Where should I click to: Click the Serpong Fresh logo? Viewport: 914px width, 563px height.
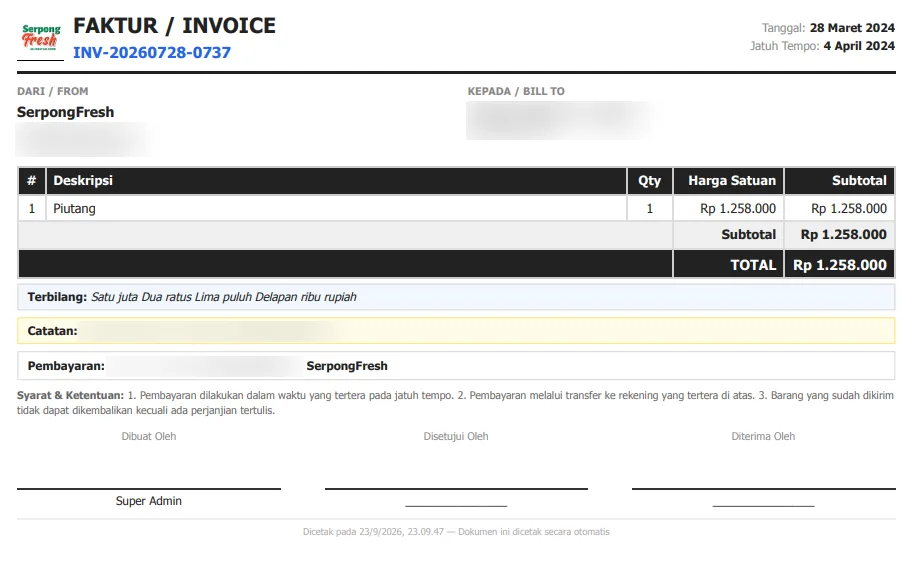(x=40, y=37)
